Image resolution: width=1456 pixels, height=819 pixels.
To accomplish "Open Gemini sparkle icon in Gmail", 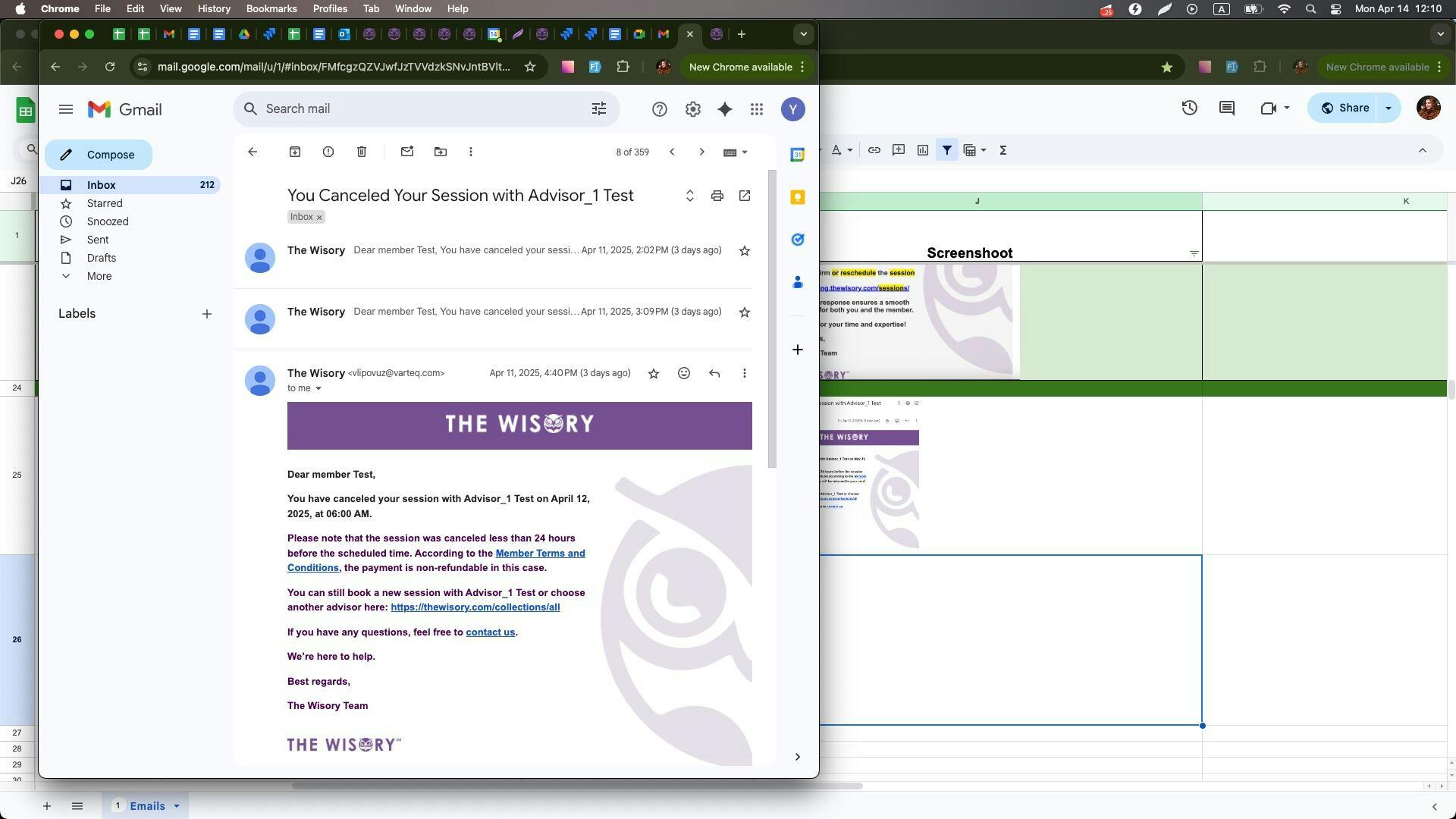I will coord(725,109).
